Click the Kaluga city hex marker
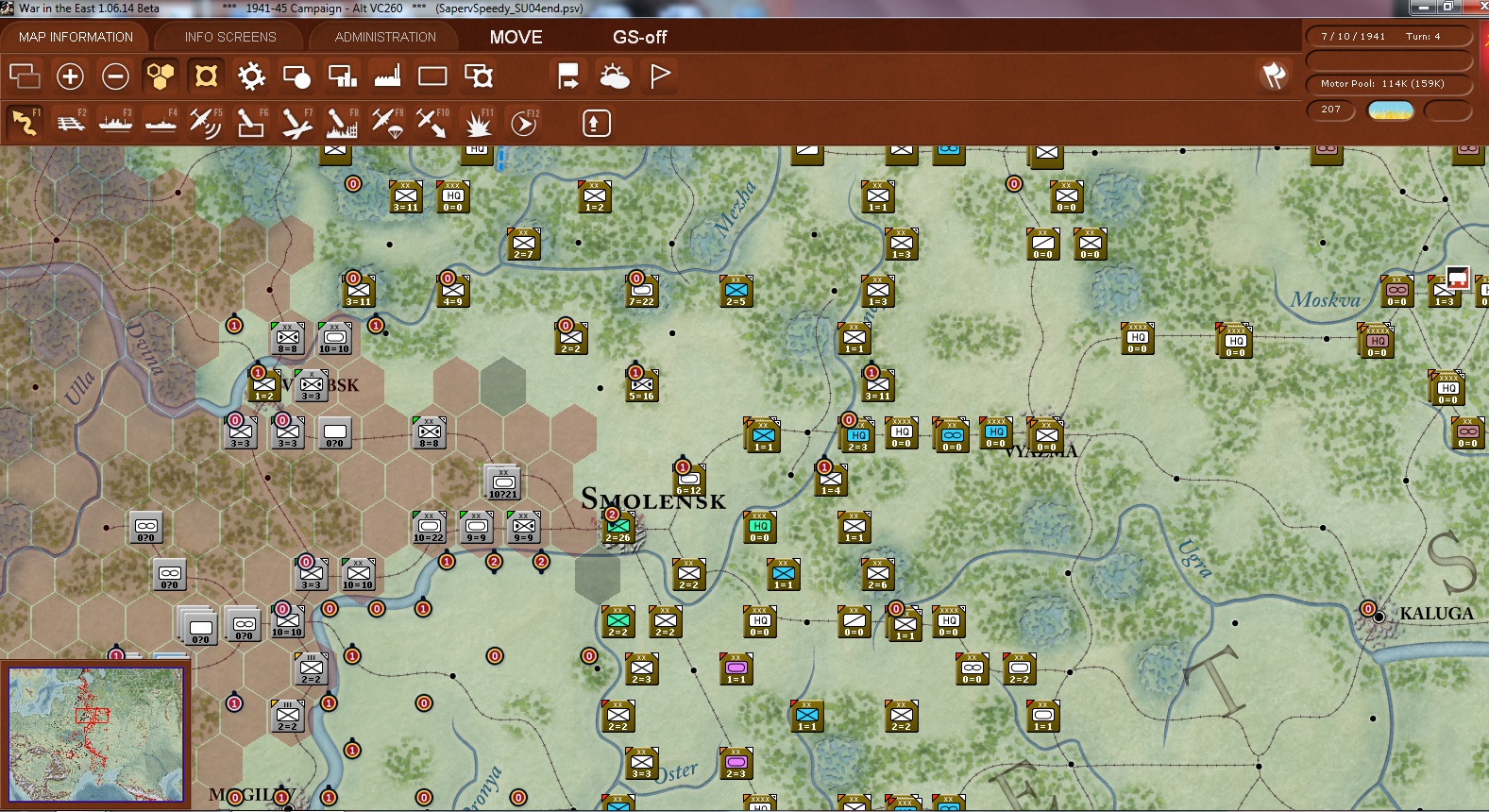 click(1379, 616)
